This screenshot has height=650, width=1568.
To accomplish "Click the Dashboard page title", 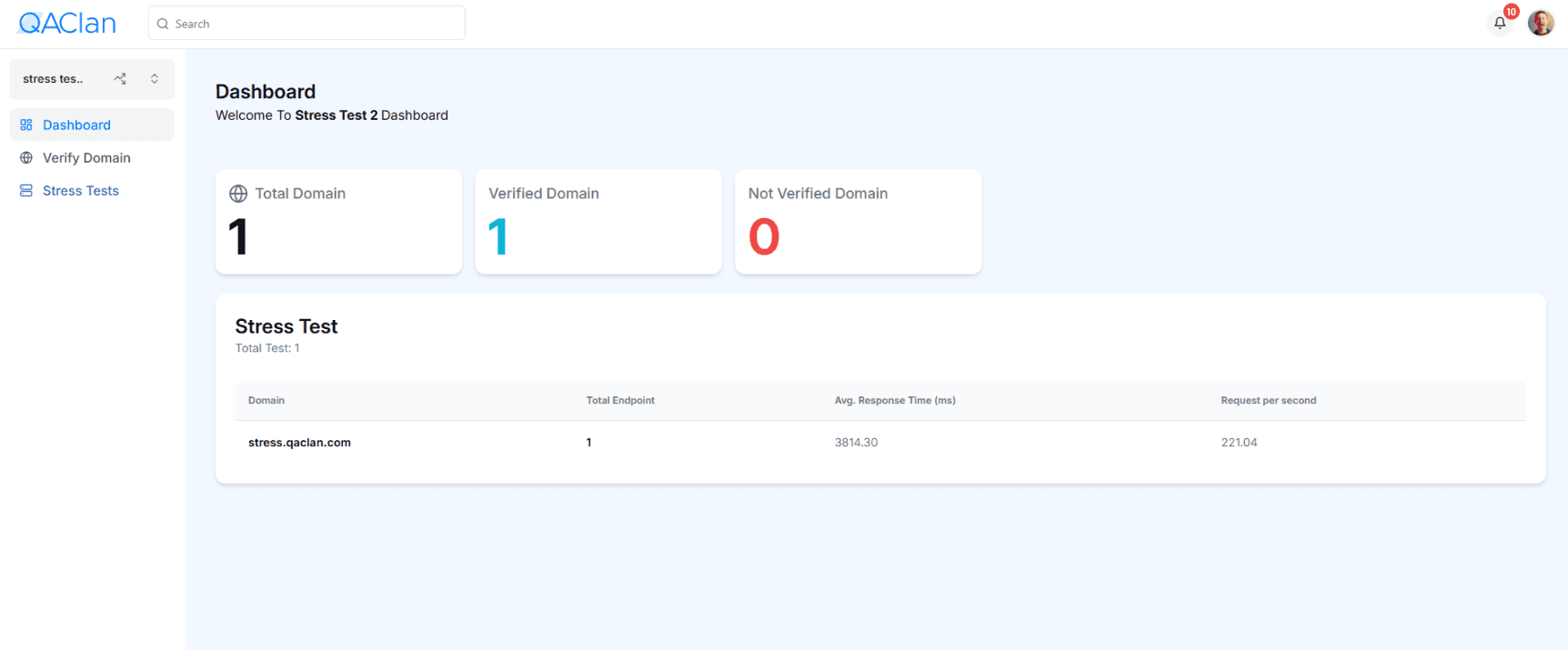I will click(x=266, y=92).
